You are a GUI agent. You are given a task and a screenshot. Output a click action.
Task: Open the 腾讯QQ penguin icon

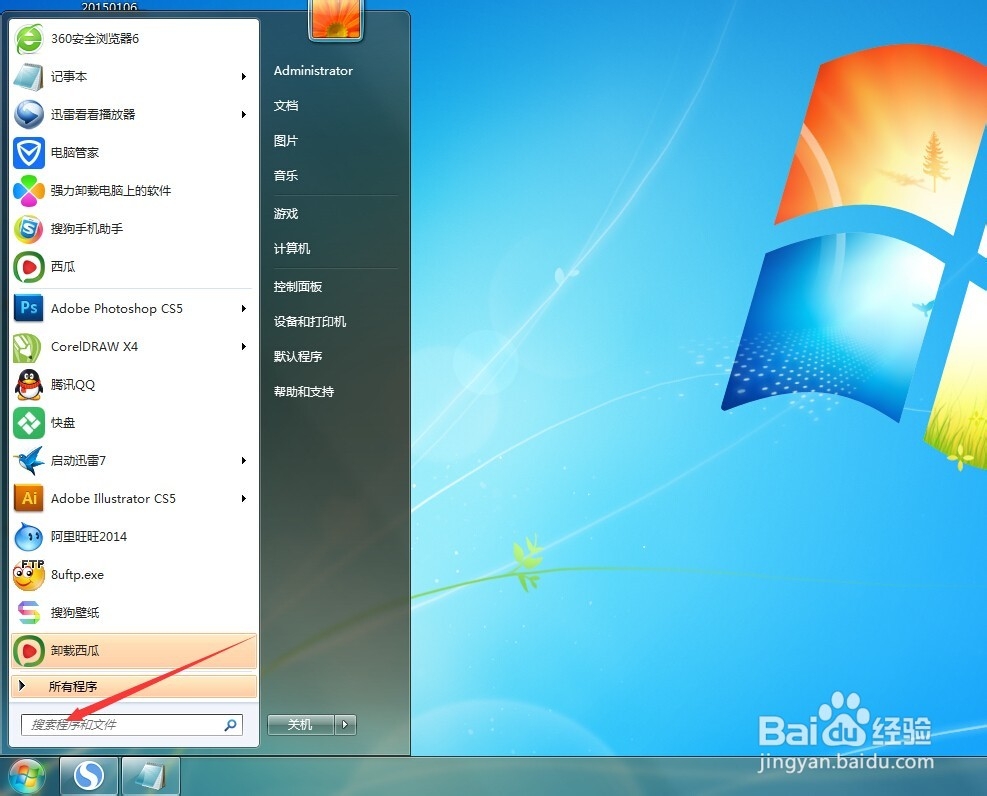coord(29,384)
